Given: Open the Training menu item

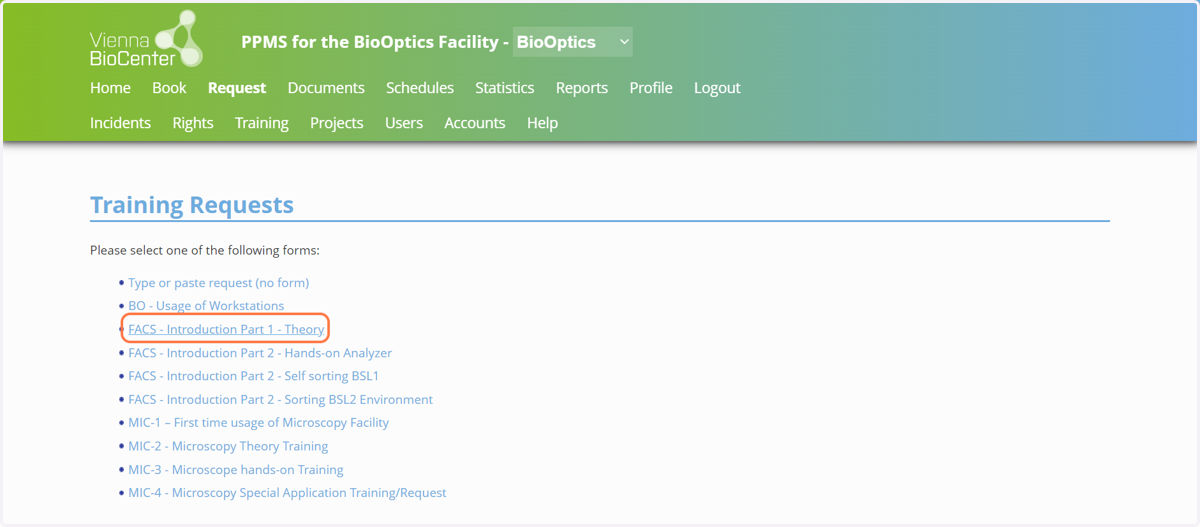Looking at the screenshot, I should point(262,123).
